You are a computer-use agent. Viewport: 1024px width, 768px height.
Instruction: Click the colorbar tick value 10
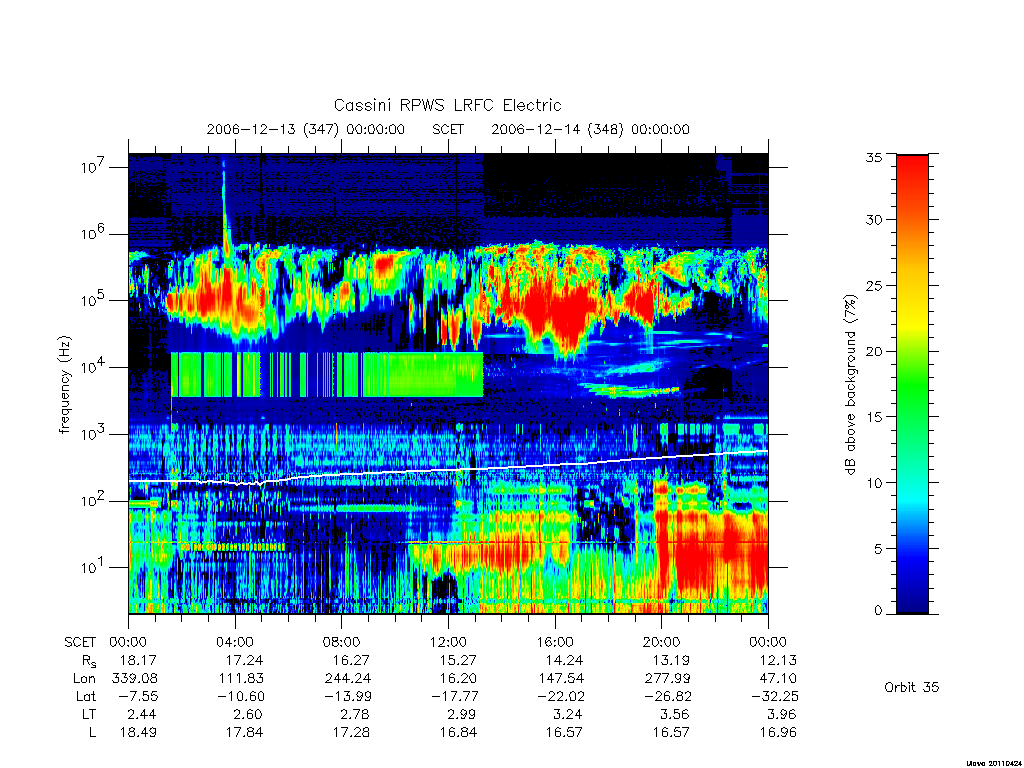click(x=873, y=483)
